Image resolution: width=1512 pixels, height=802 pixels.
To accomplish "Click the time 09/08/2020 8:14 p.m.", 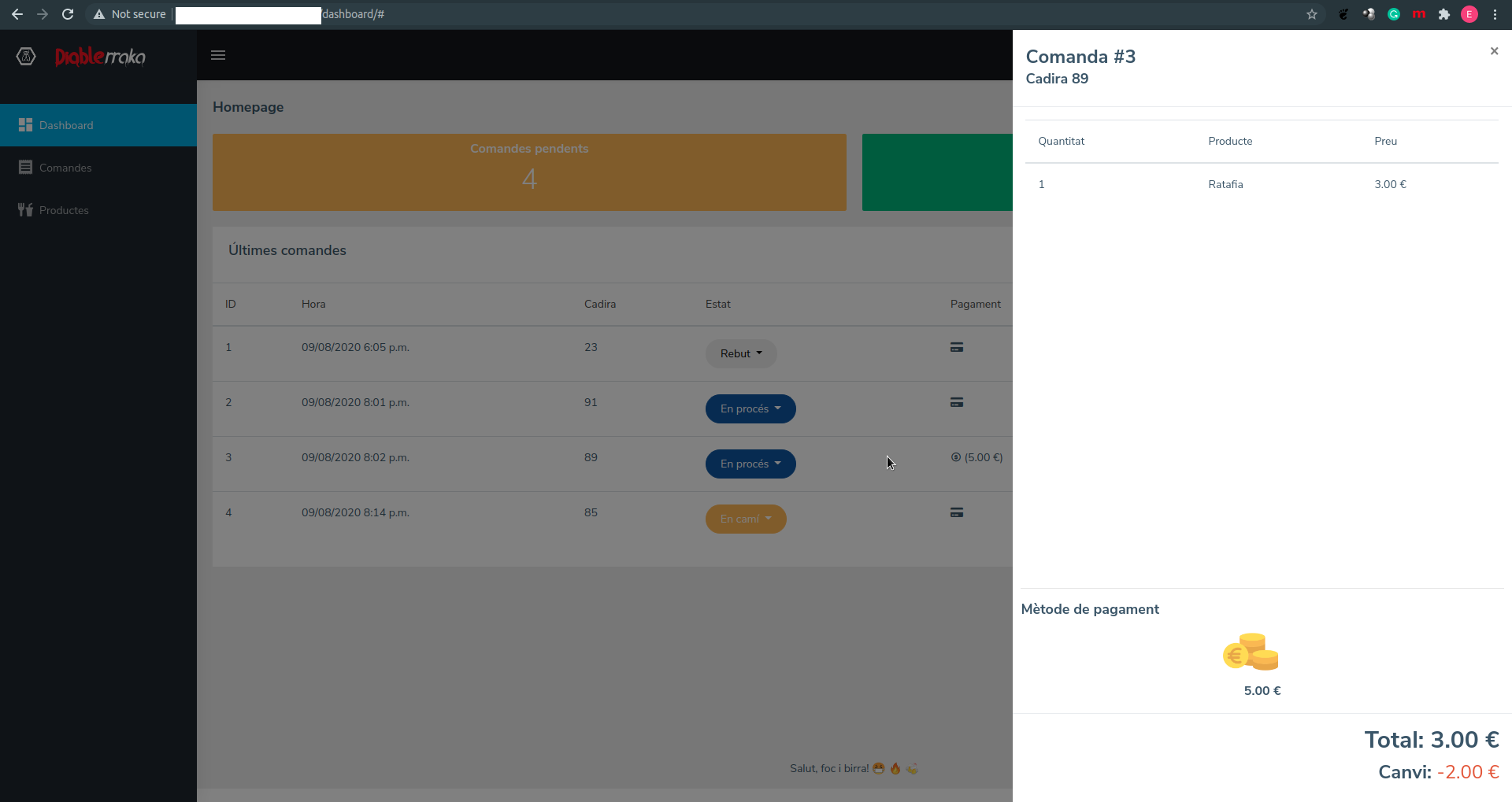I will tap(355, 512).
